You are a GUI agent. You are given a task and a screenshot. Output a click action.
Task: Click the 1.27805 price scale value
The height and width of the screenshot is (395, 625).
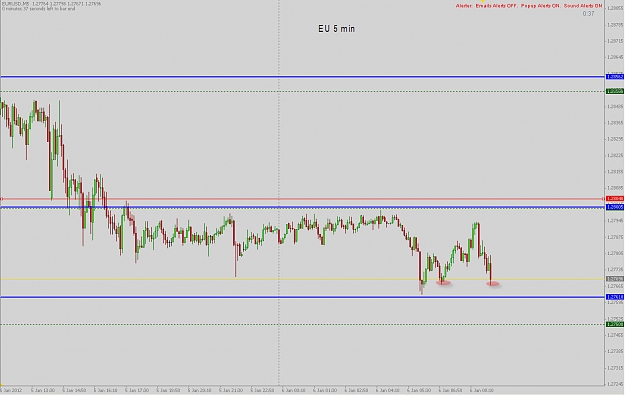615,253
